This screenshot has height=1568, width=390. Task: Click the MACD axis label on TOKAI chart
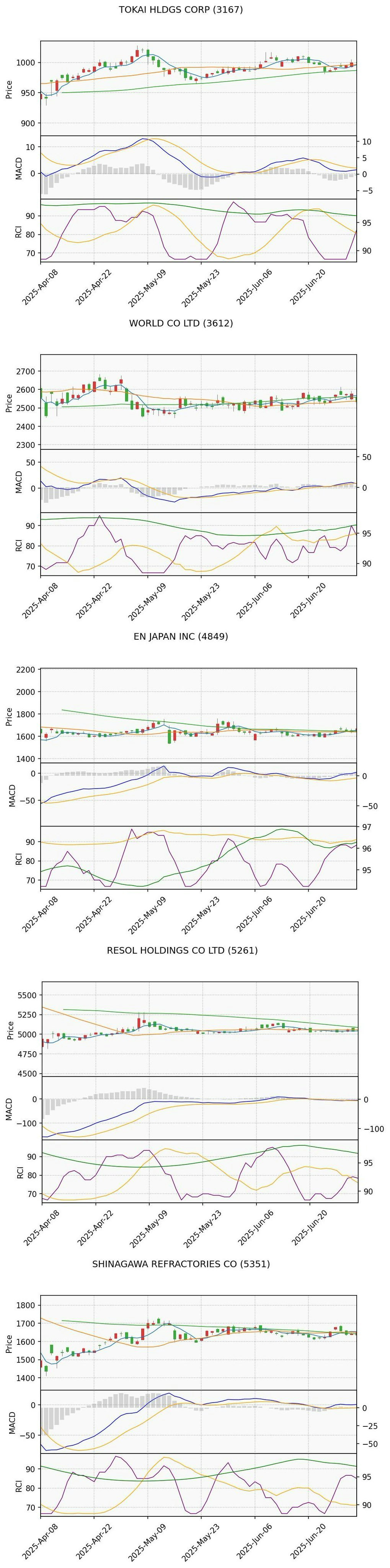19,168
